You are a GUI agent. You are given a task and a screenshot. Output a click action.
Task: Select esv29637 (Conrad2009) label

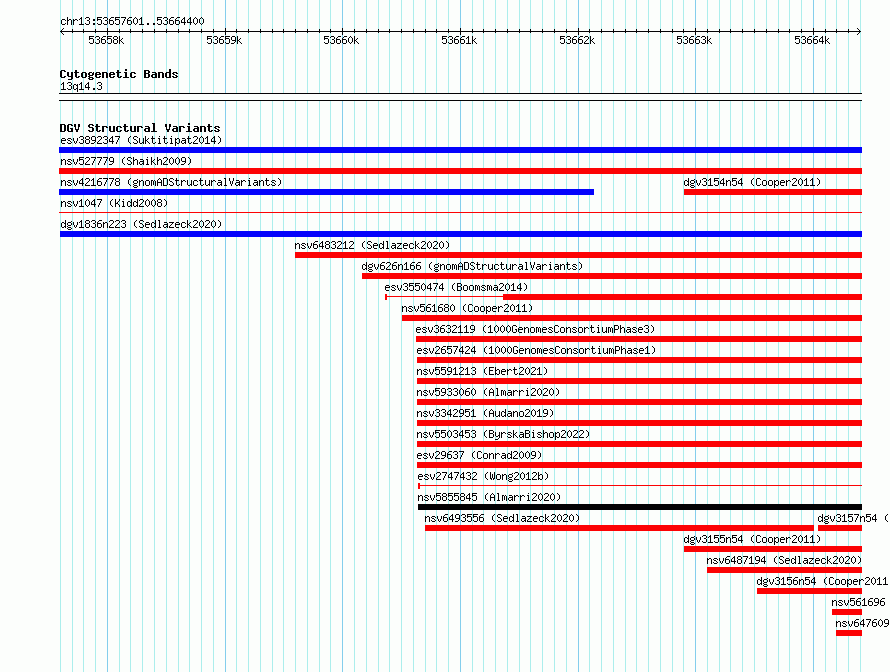(479, 455)
